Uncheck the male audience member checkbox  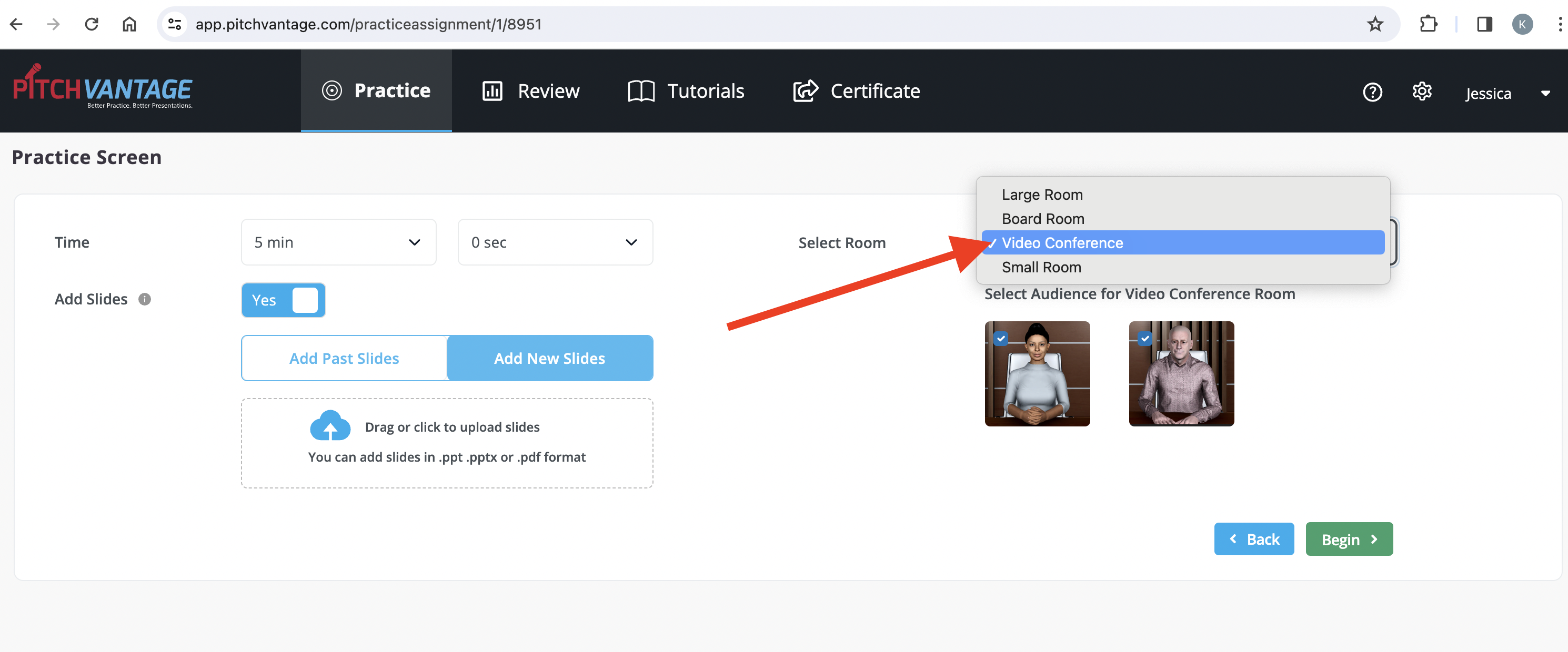(1144, 338)
